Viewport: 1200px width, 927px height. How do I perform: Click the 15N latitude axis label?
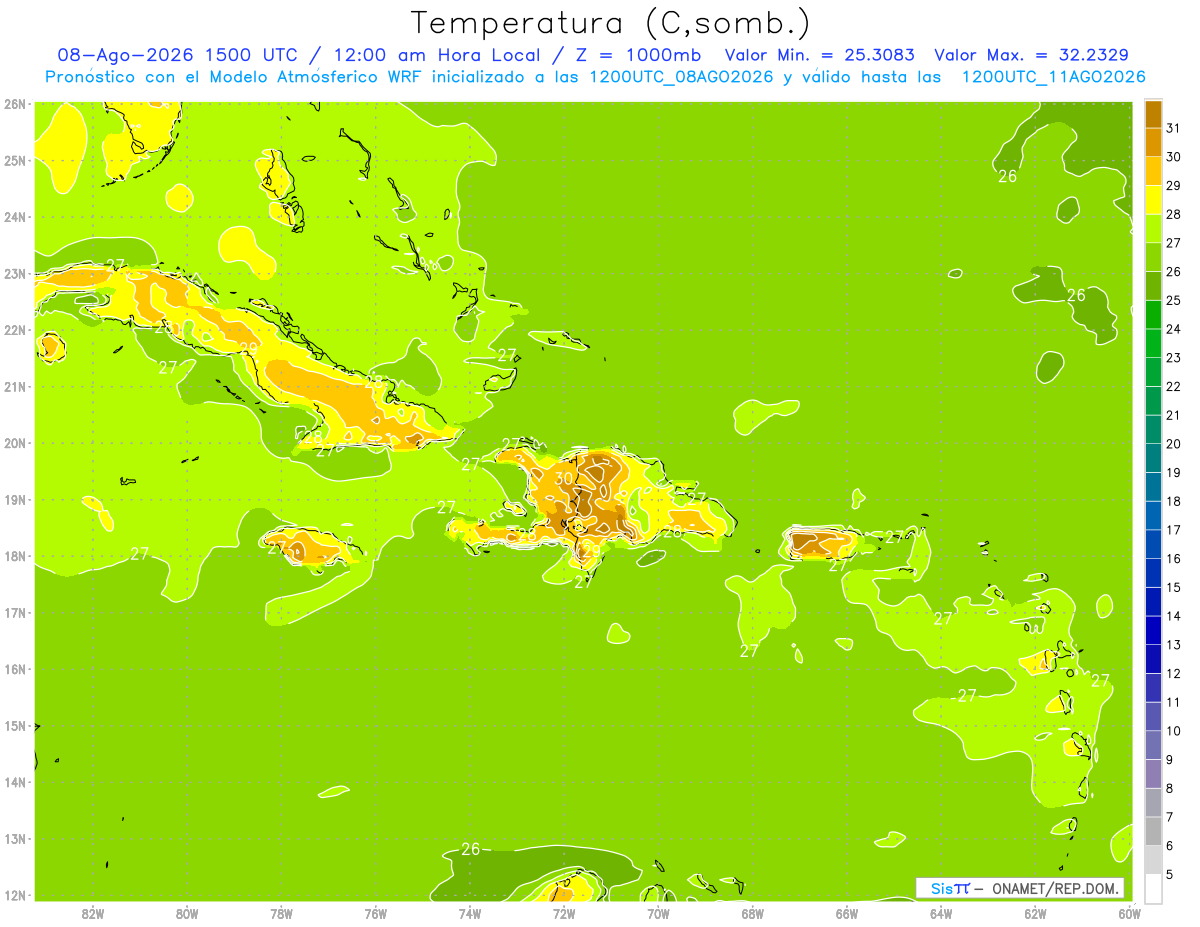15,725
